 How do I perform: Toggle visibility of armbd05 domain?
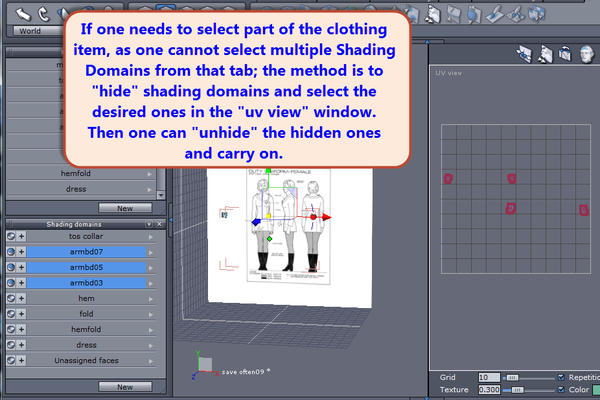[11, 267]
